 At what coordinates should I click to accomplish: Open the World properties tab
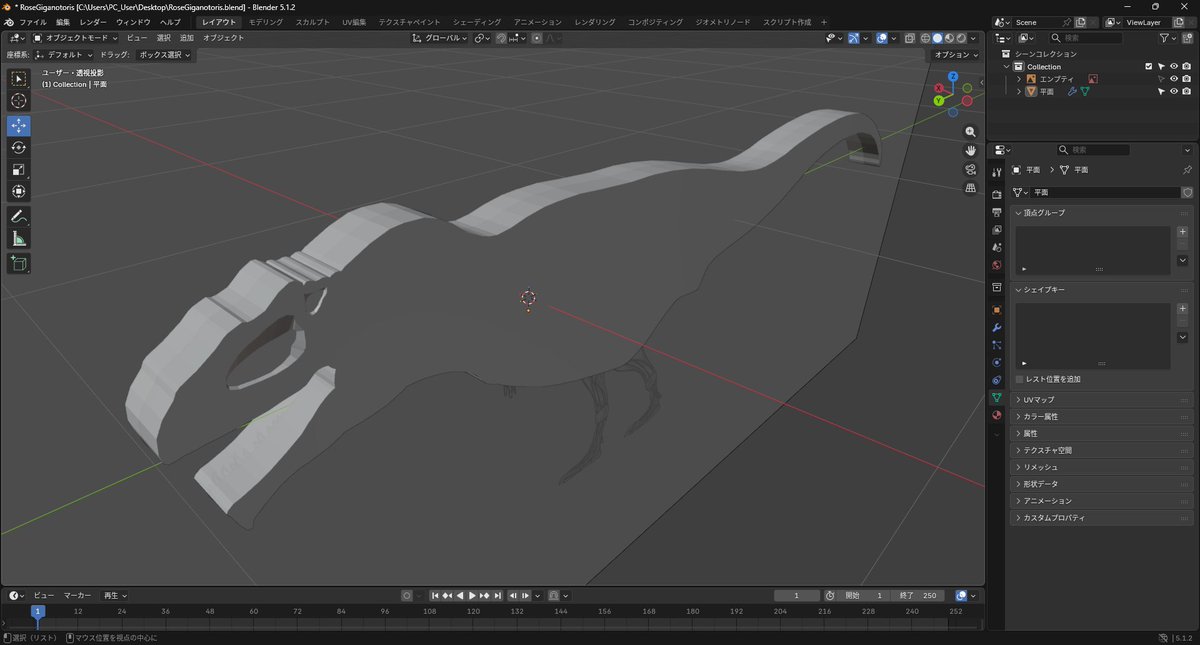tap(996, 265)
